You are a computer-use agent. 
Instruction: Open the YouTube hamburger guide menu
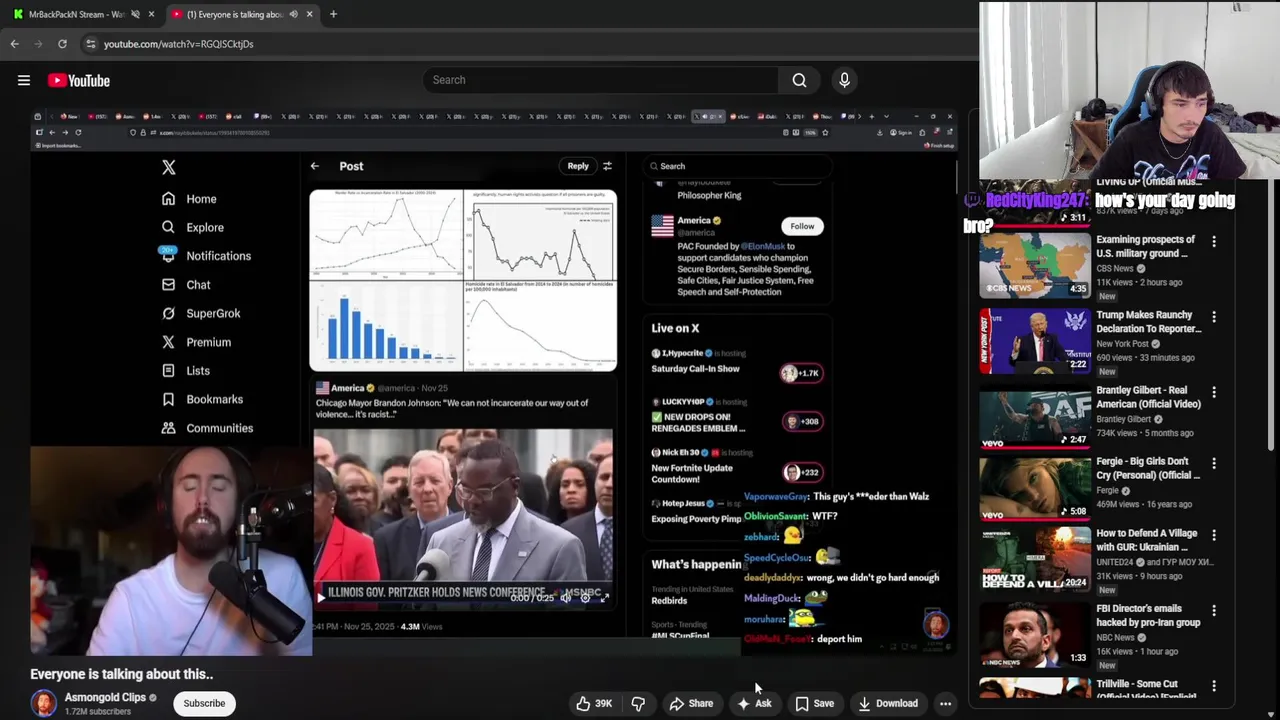tap(24, 80)
